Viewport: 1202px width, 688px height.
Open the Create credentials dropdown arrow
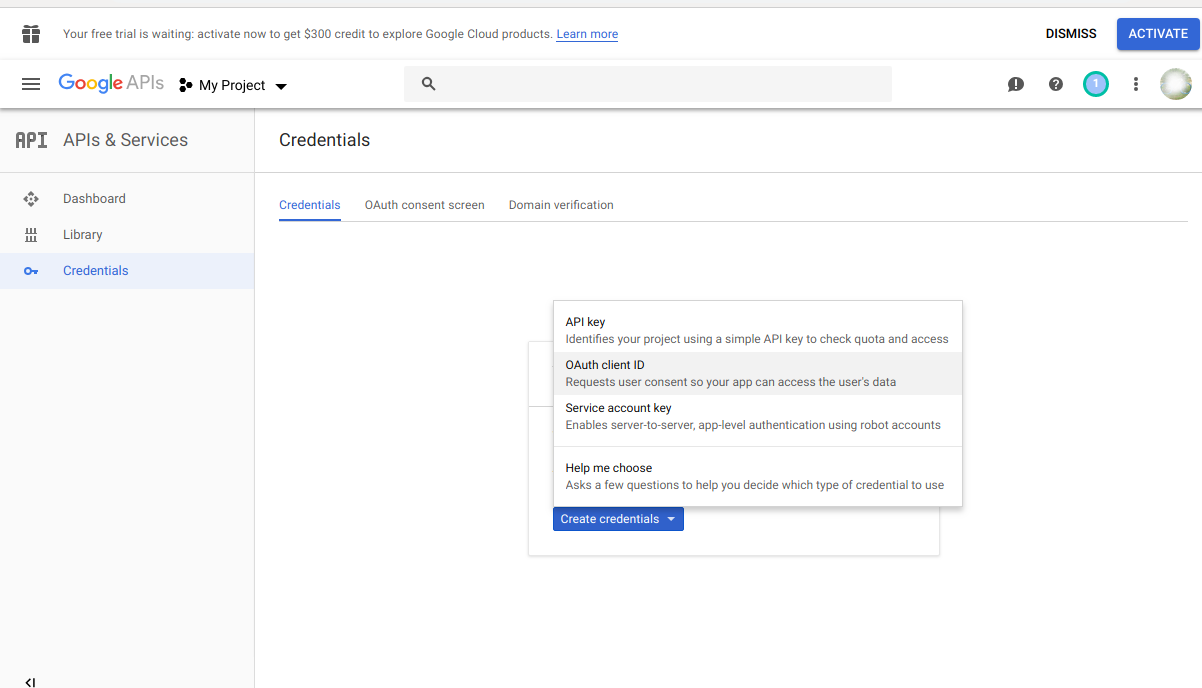[672, 519]
